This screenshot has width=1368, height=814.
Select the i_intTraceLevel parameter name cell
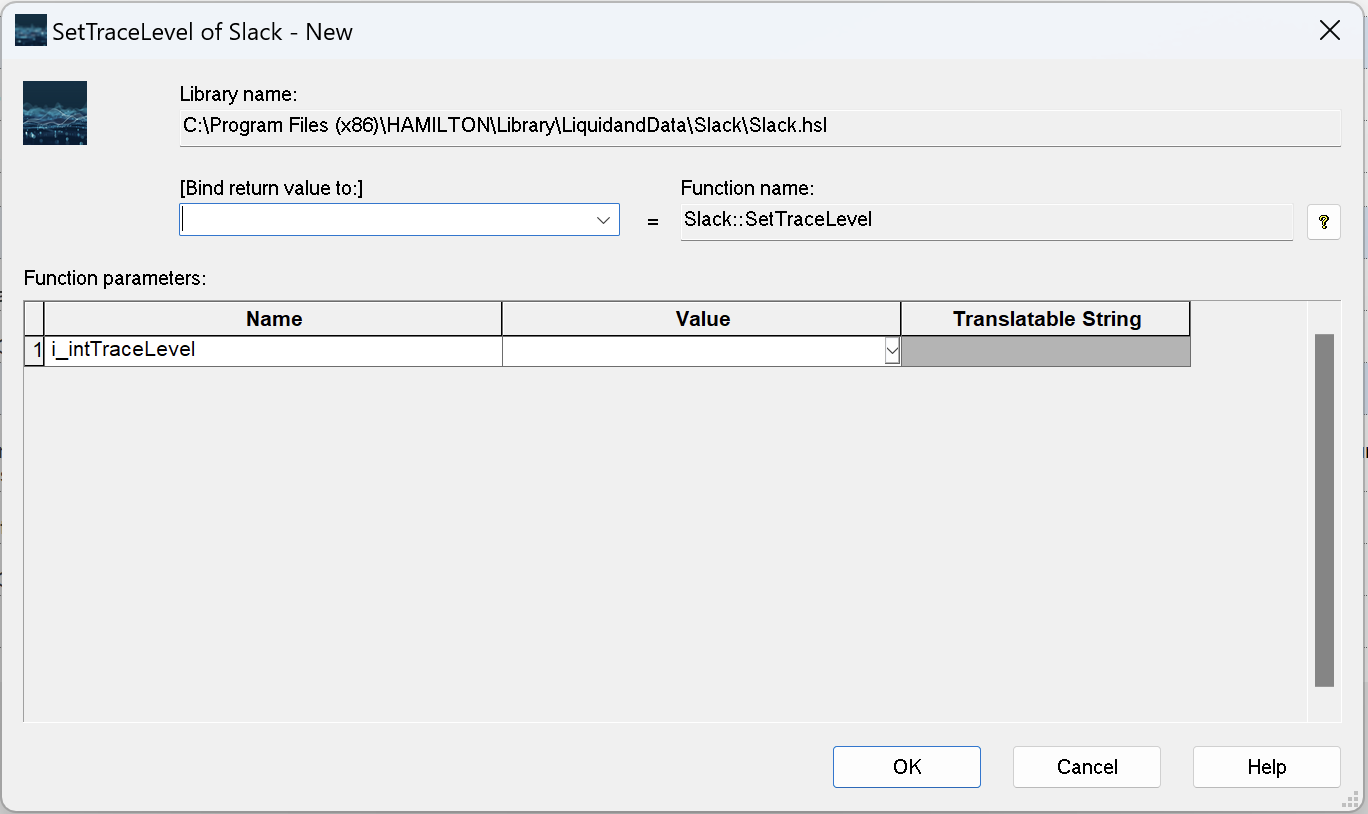pos(273,351)
